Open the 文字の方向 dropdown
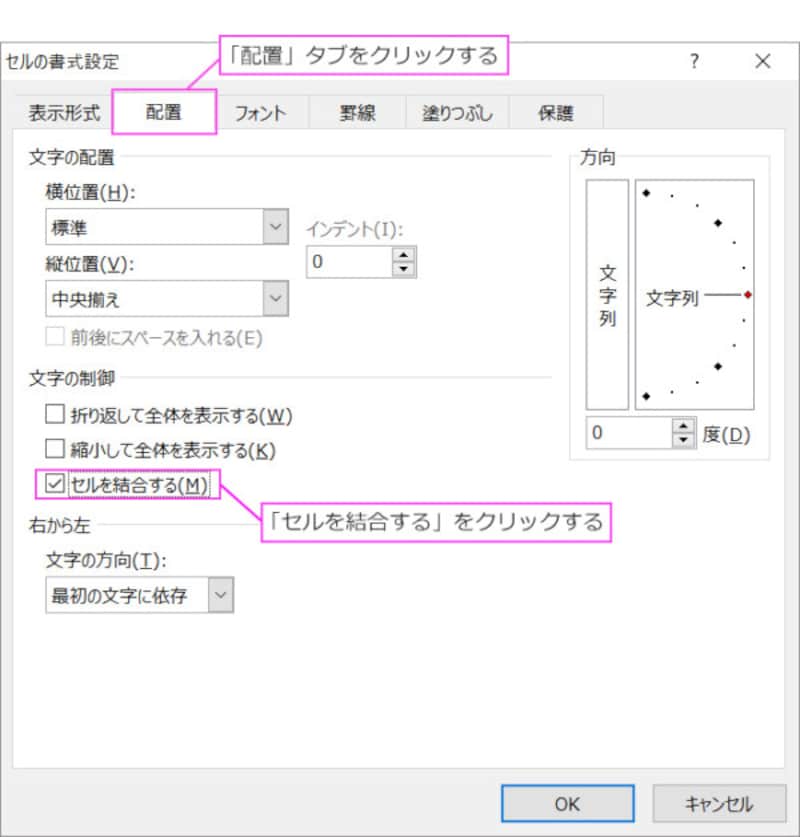This screenshot has height=837, width=800. tap(221, 594)
